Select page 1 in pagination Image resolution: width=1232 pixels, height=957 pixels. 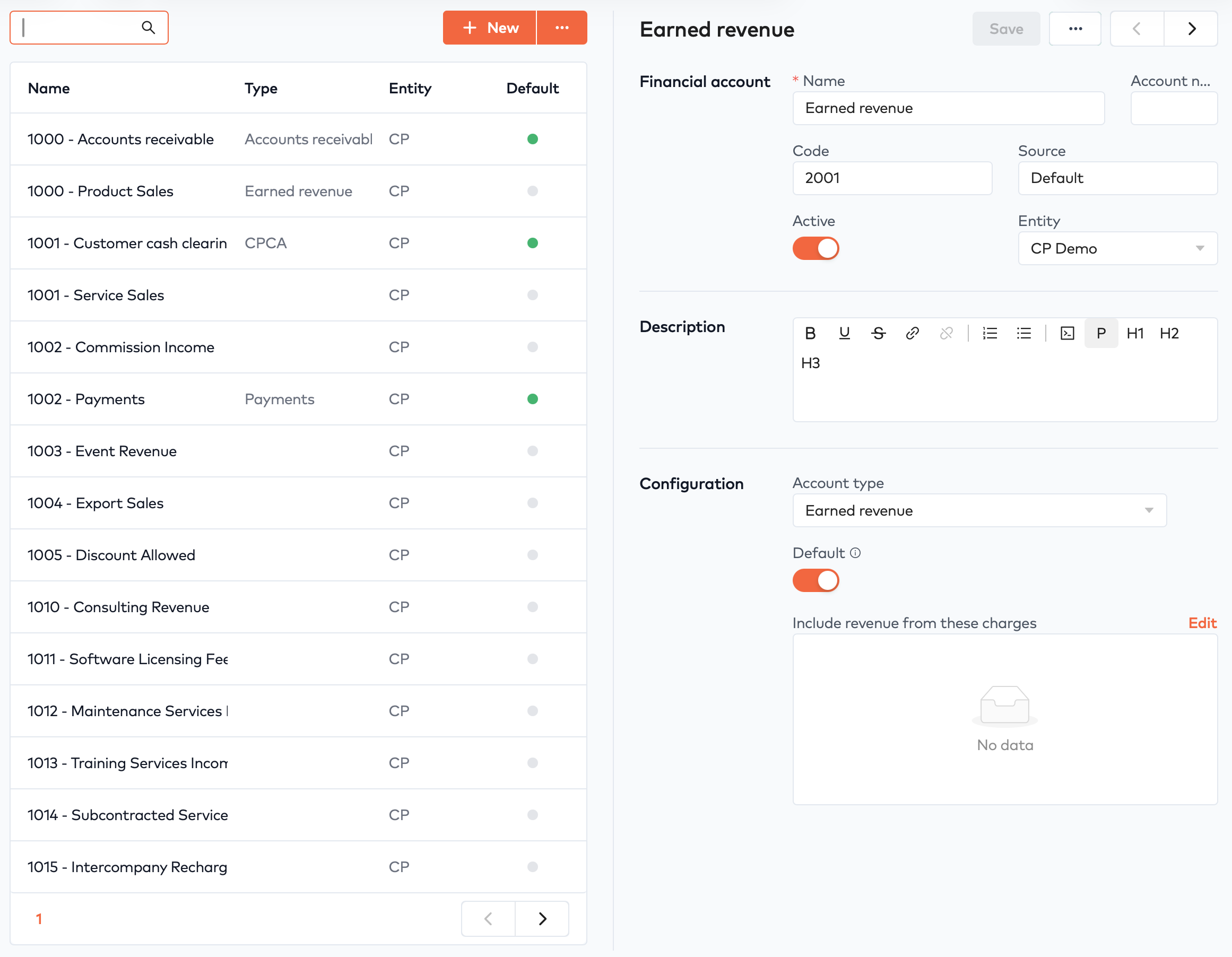39,919
